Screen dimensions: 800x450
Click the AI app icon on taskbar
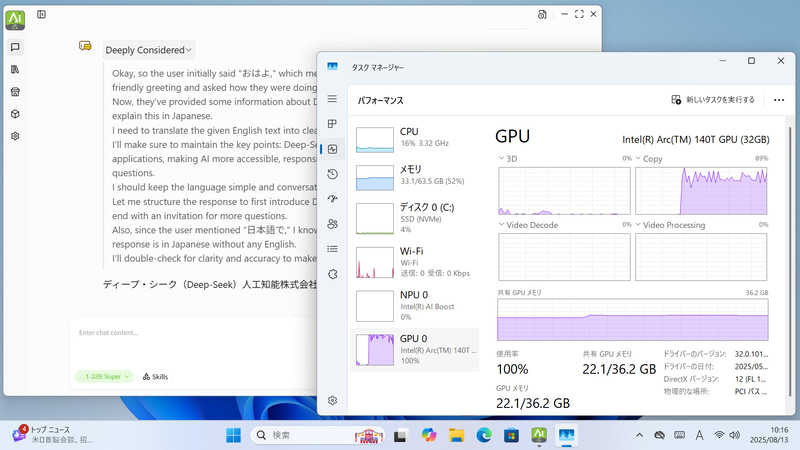point(539,435)
